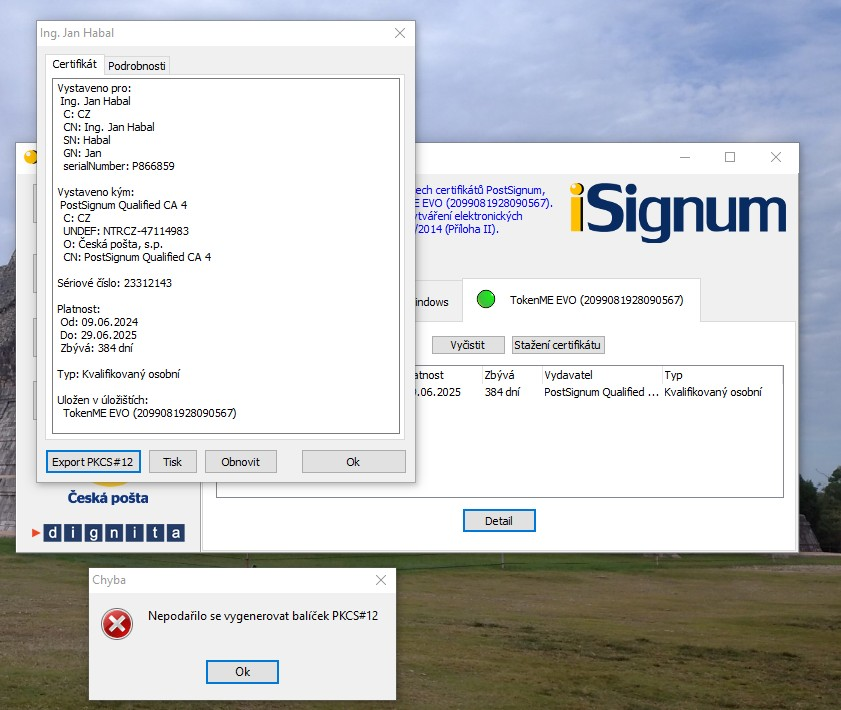The height and width of the screenshot is (710, 841).
Task: Maximize the iSignum main window
Action: 730,157
